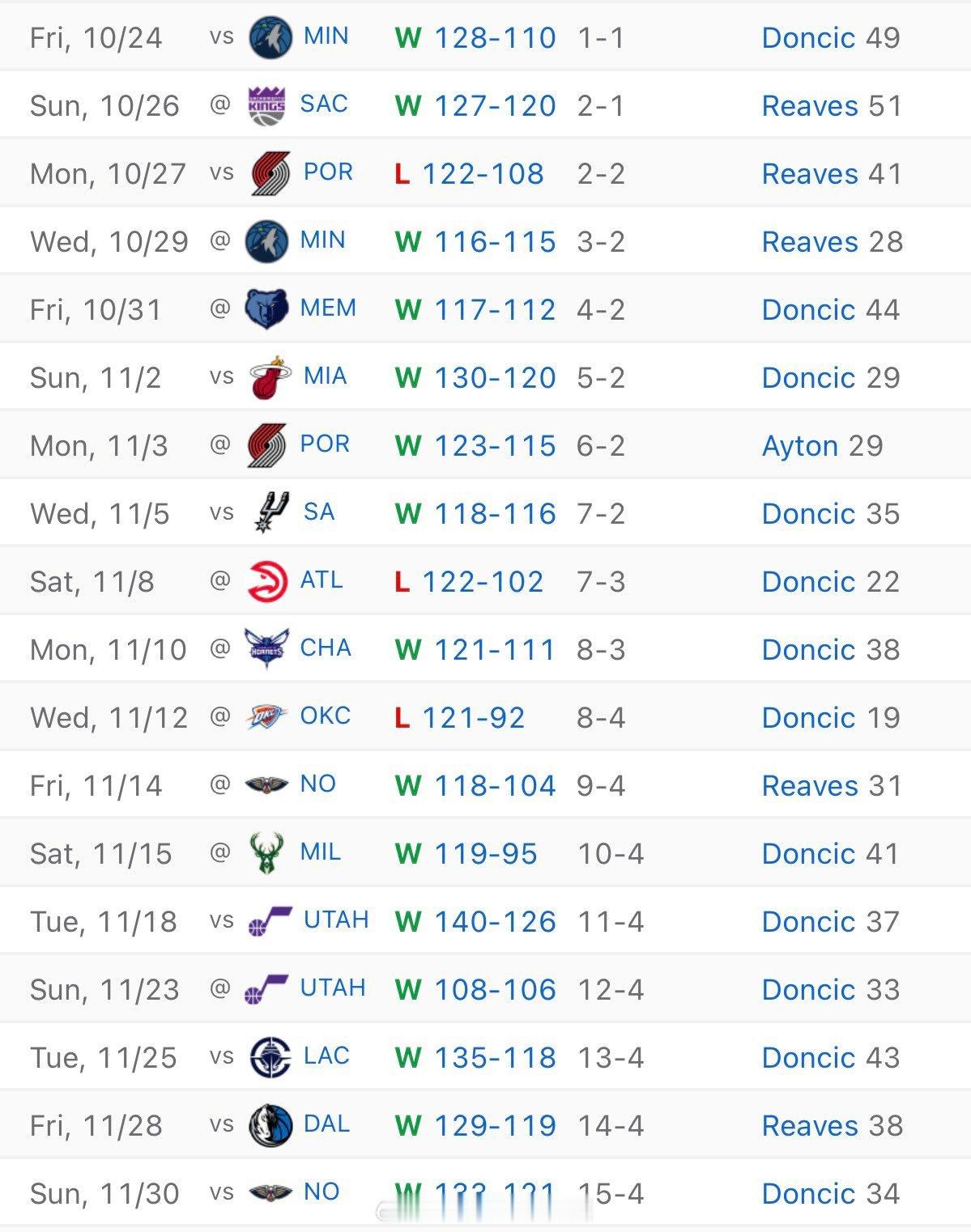971x1232 pixels.
Task: Click the SAC team abbreviation link
Action: click(323, 104)
